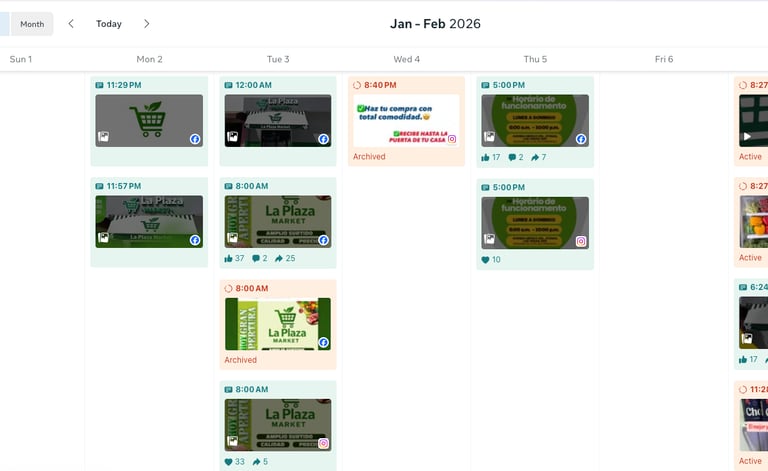This screenshot has width=768, height=471.
Task: Click the Facebook icon on the 12:00 AM post
Action: pos(324,139)
